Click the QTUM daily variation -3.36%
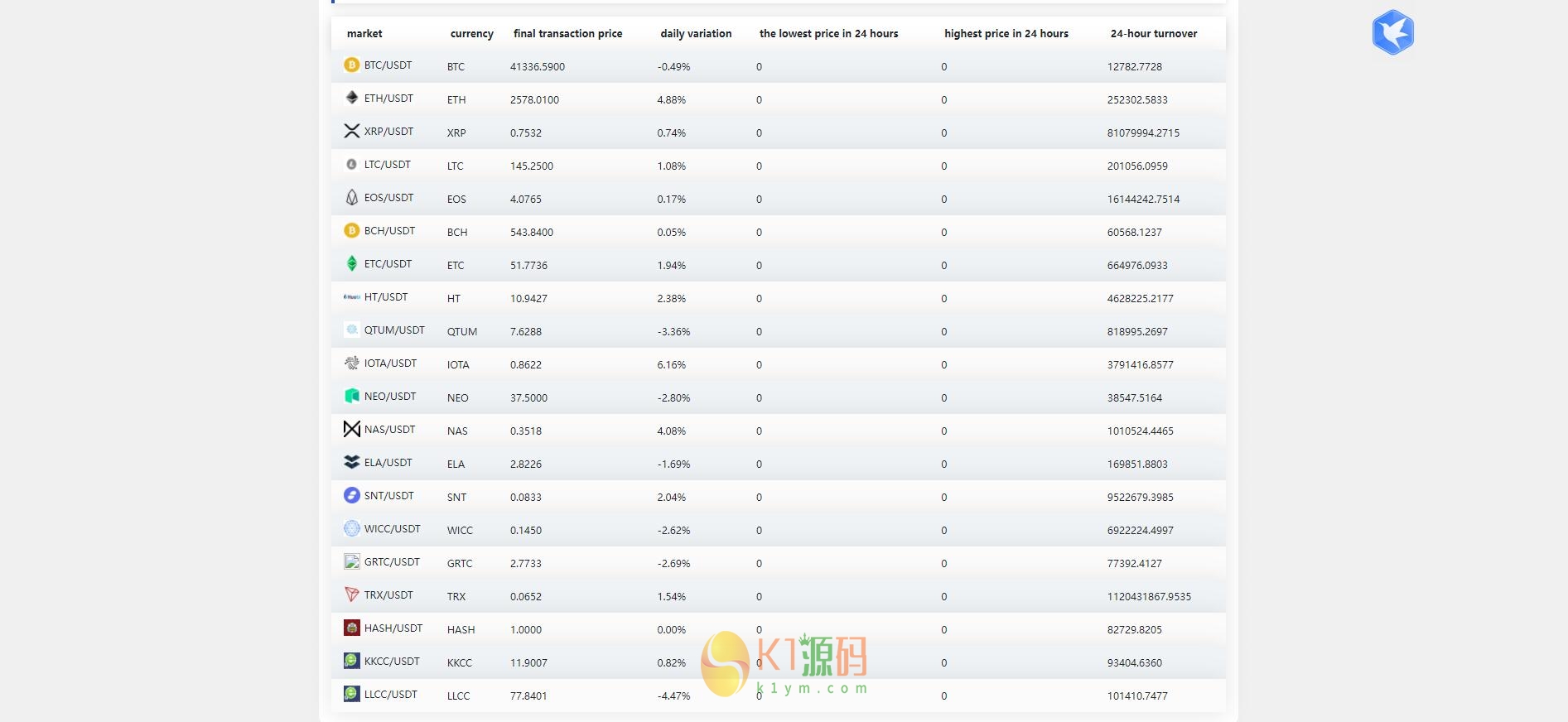This screenshot has height=722, width=1568. point(673,332)
